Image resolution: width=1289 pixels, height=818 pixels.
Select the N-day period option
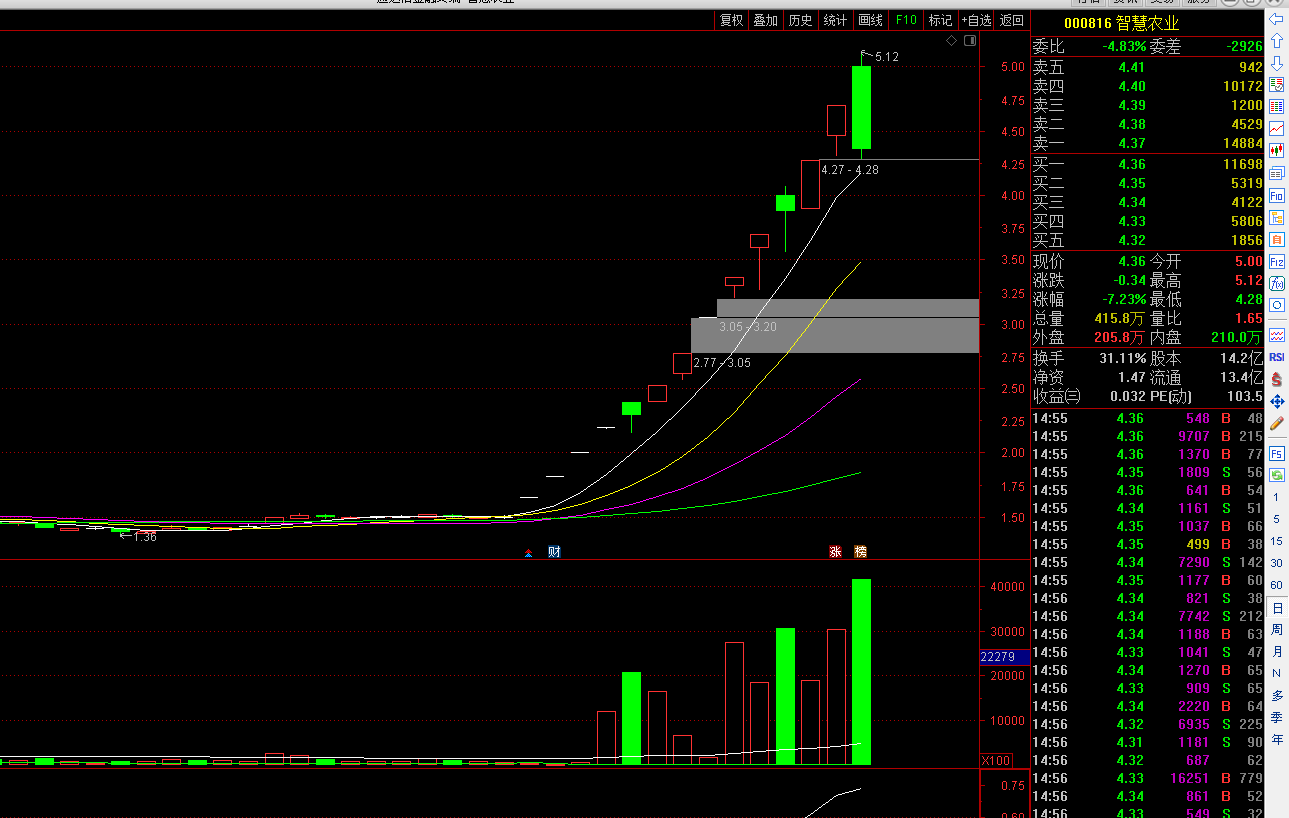(x=1276, y=673)
